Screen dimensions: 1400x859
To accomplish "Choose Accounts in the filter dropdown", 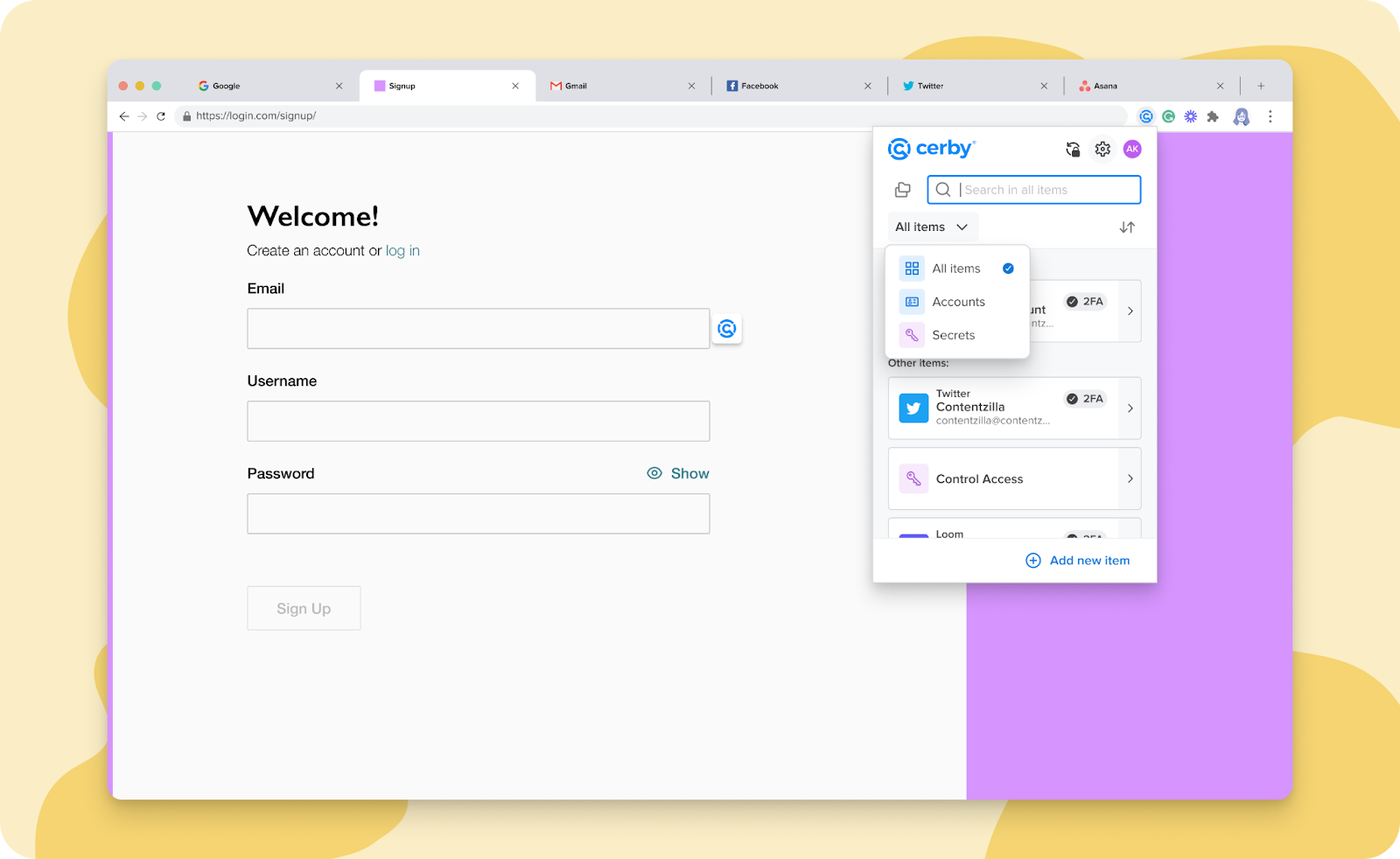I will coord(957,302).
